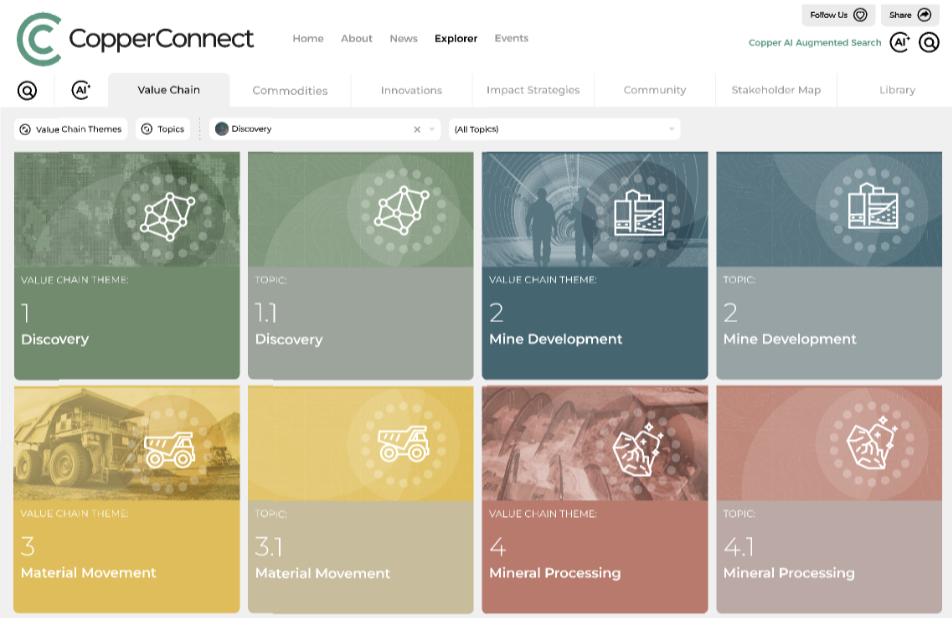This screenshot has height=618, width=952.
Task: Open the search tab icon left of the tabs
Action: 27,90
